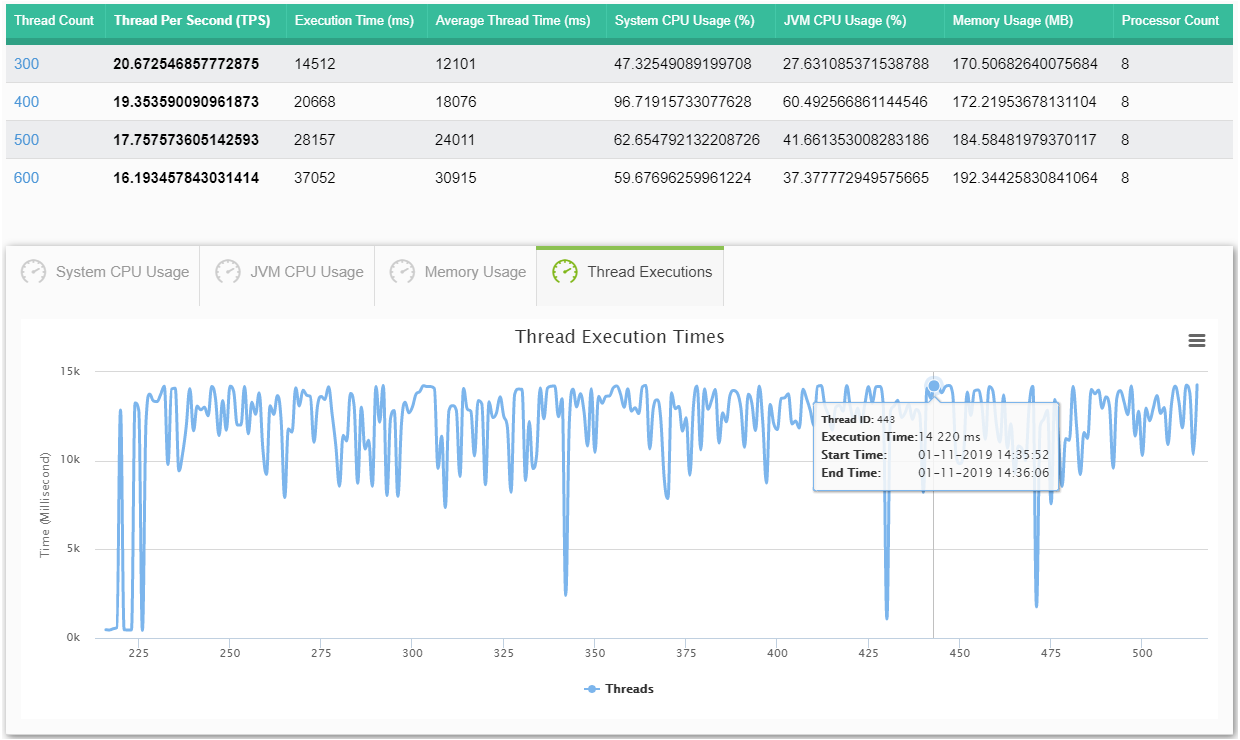1240x740 pixels.
Task: Sort by the Processor Count header
Action: [1171, 20]
